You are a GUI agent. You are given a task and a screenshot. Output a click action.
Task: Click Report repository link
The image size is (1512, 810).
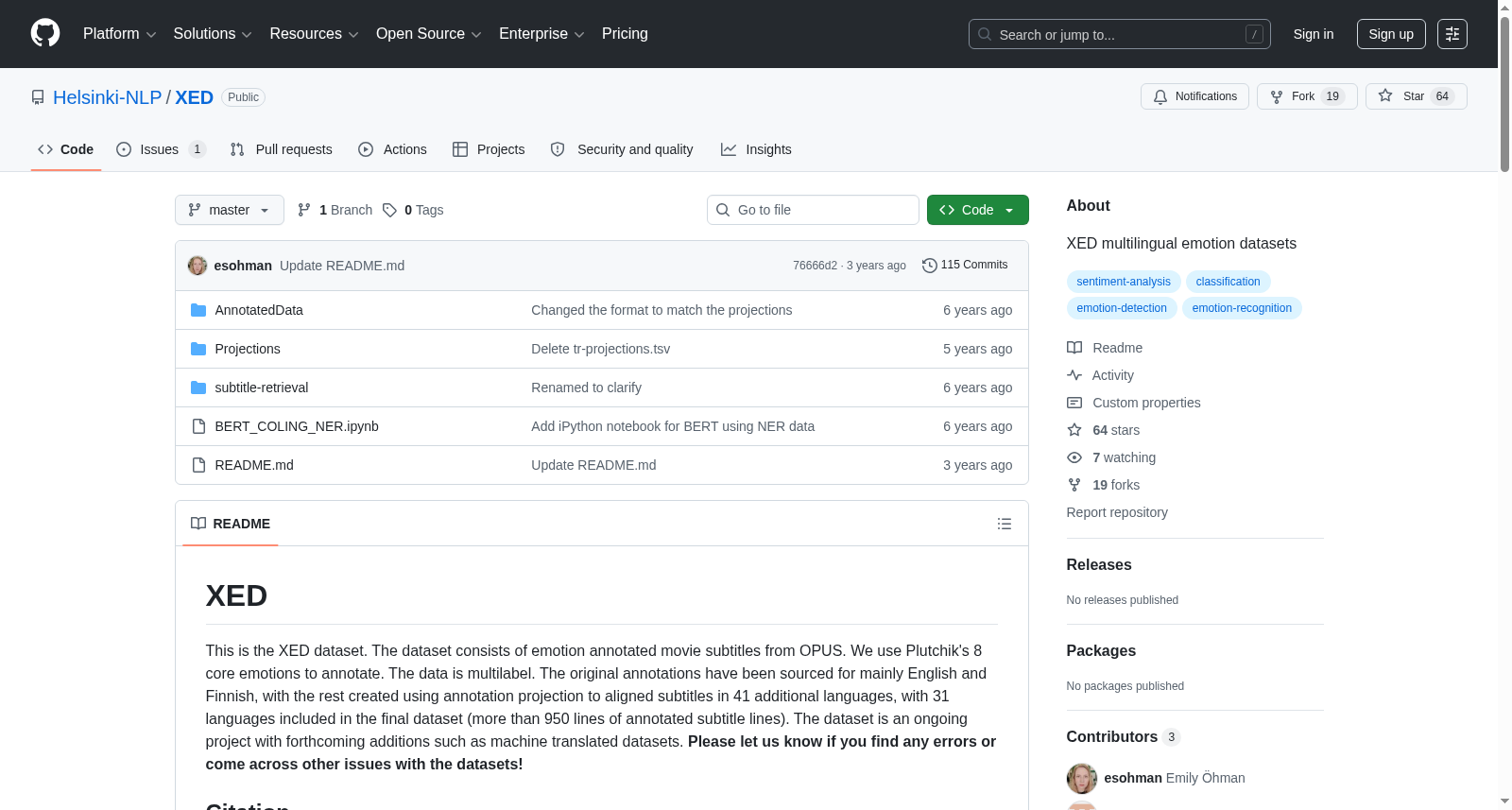1117,512
